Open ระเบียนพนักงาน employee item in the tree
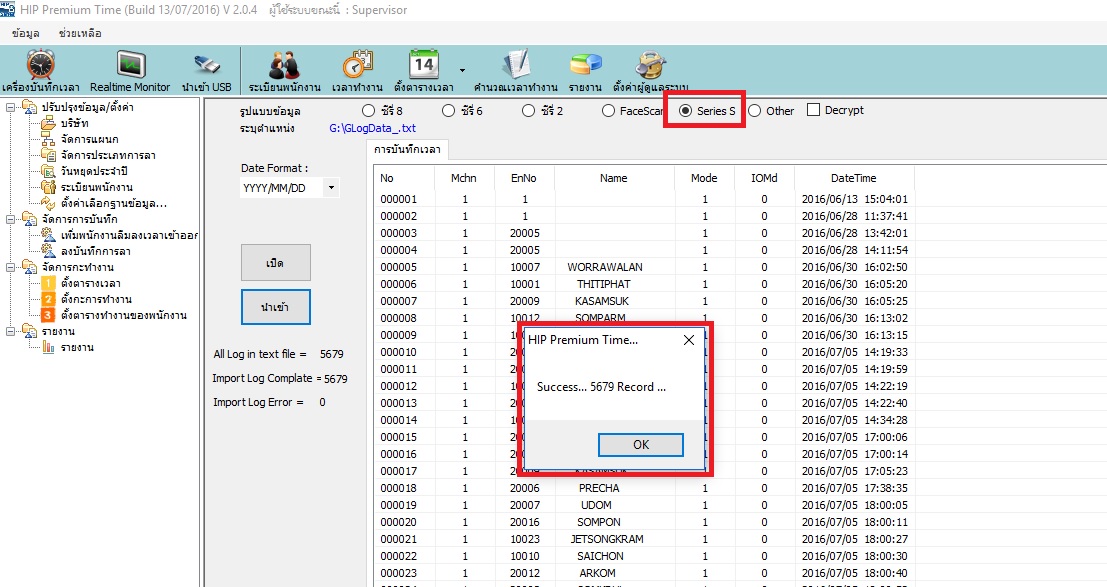The width and height of the screenshot is (1107, 587). point(96,187)
